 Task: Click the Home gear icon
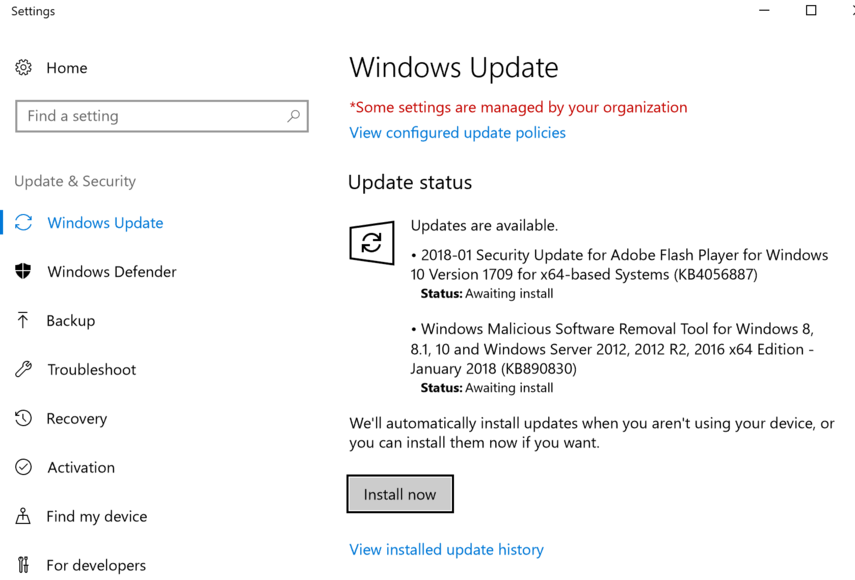pos(24,68)
